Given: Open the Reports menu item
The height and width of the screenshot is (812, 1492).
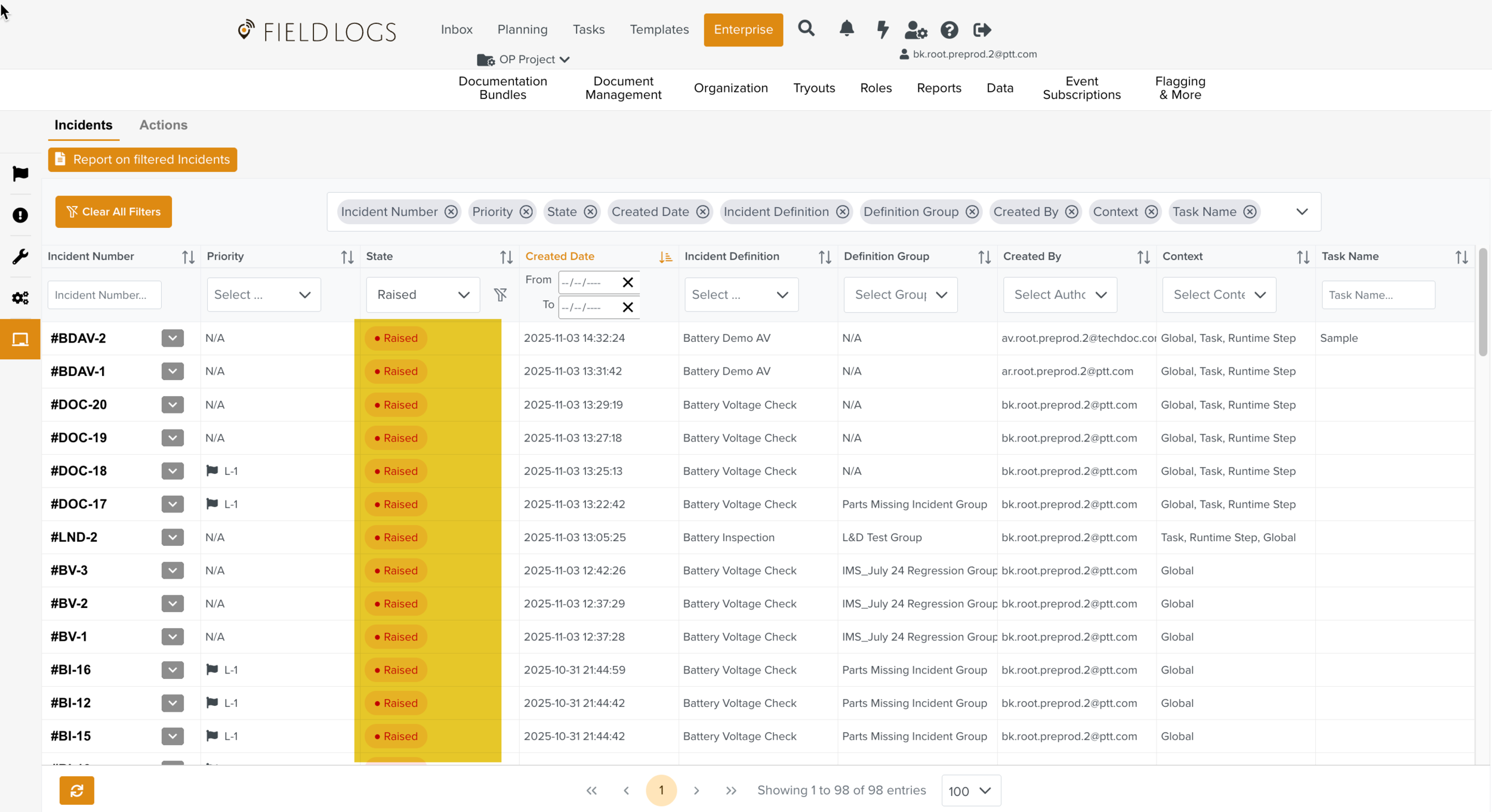Looking at the screenshot, I should 938,88.
